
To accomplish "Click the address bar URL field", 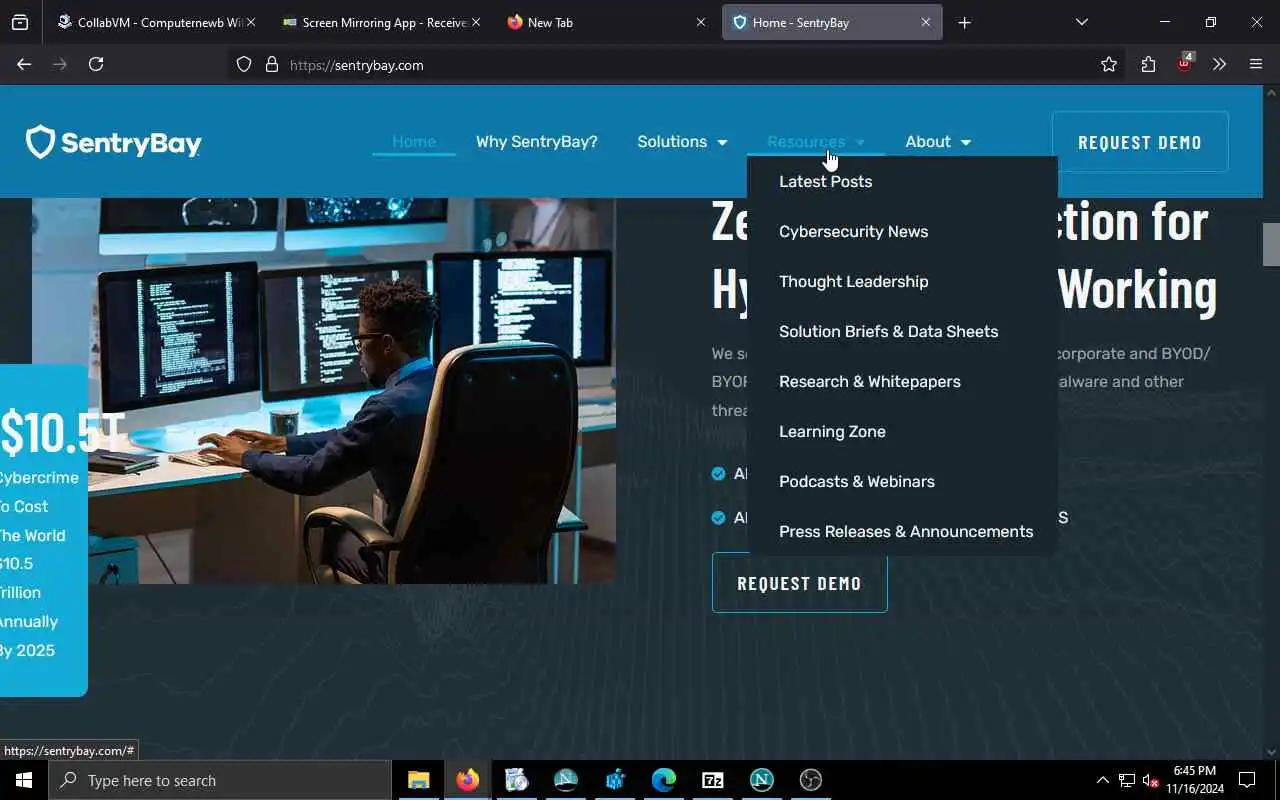I will click(x=660, y=65).
